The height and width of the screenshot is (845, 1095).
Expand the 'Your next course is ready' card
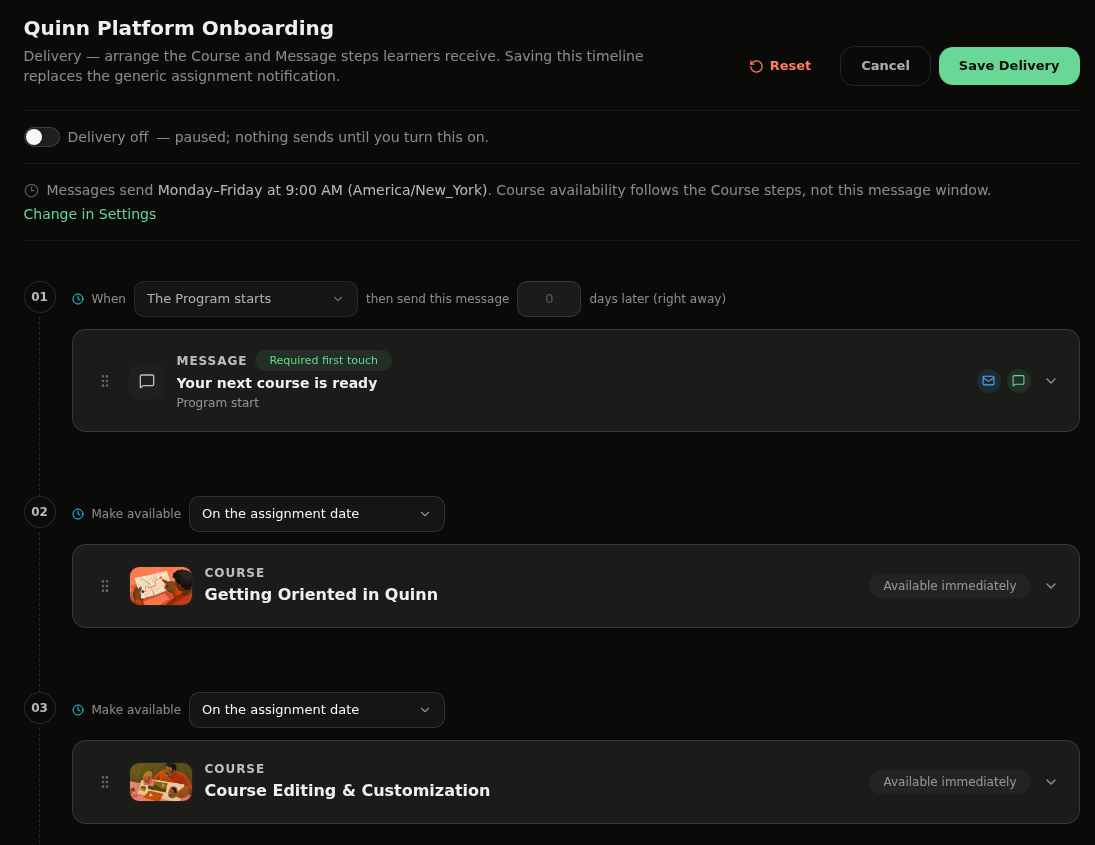(x=1051, y=381)
